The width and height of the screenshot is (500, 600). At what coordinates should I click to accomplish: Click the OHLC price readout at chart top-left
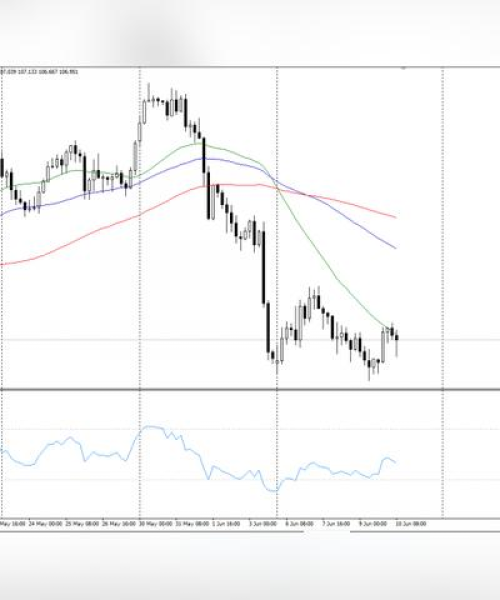[39, 72]
